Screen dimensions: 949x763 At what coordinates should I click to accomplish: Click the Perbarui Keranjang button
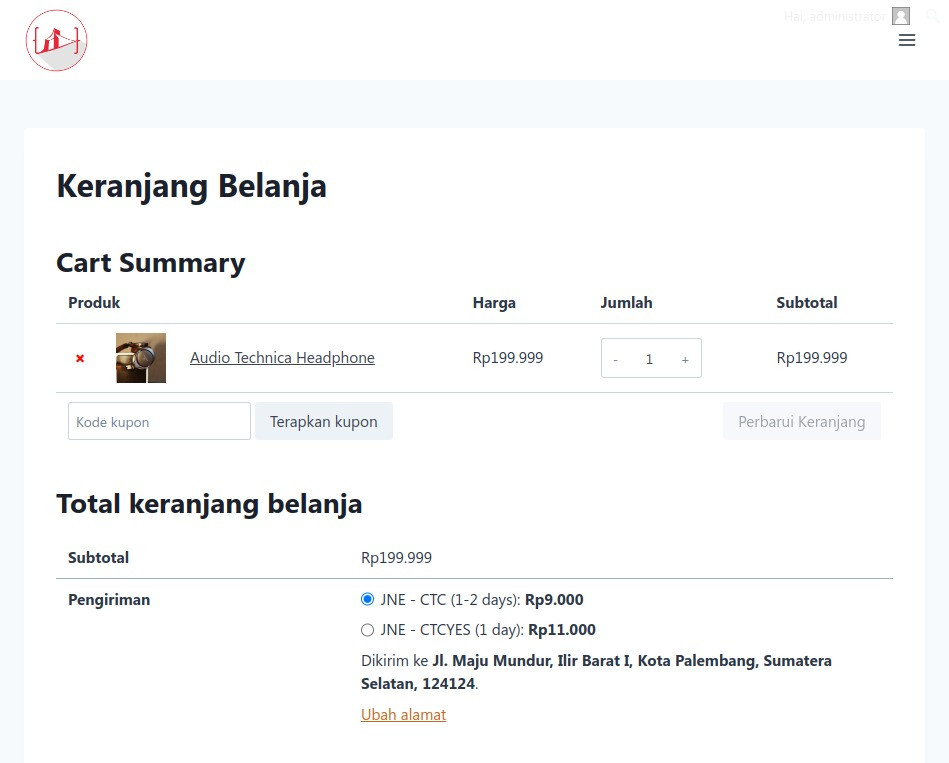[x=801, y=422]
